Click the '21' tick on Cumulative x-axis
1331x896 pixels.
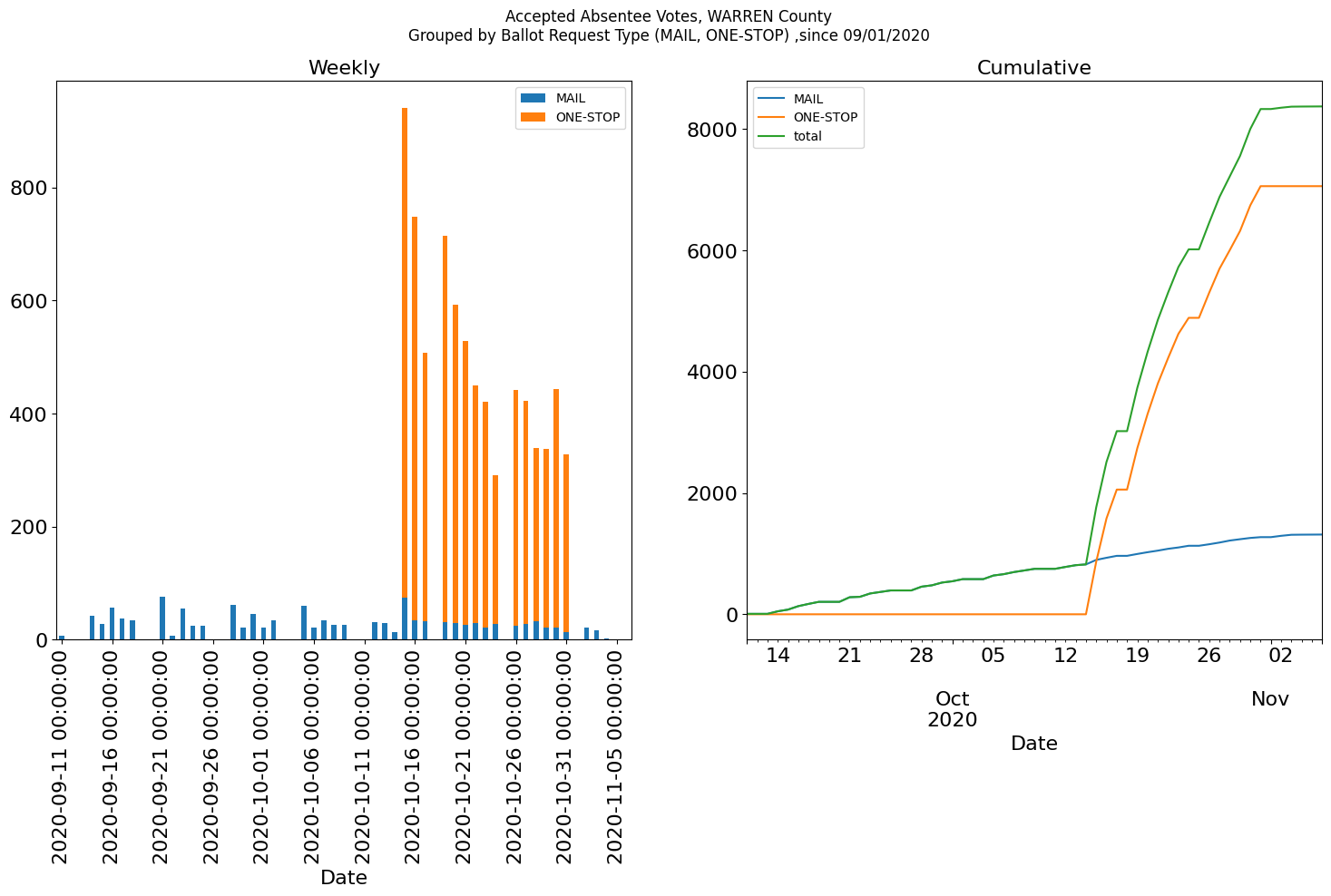click(x=849, y=655)
